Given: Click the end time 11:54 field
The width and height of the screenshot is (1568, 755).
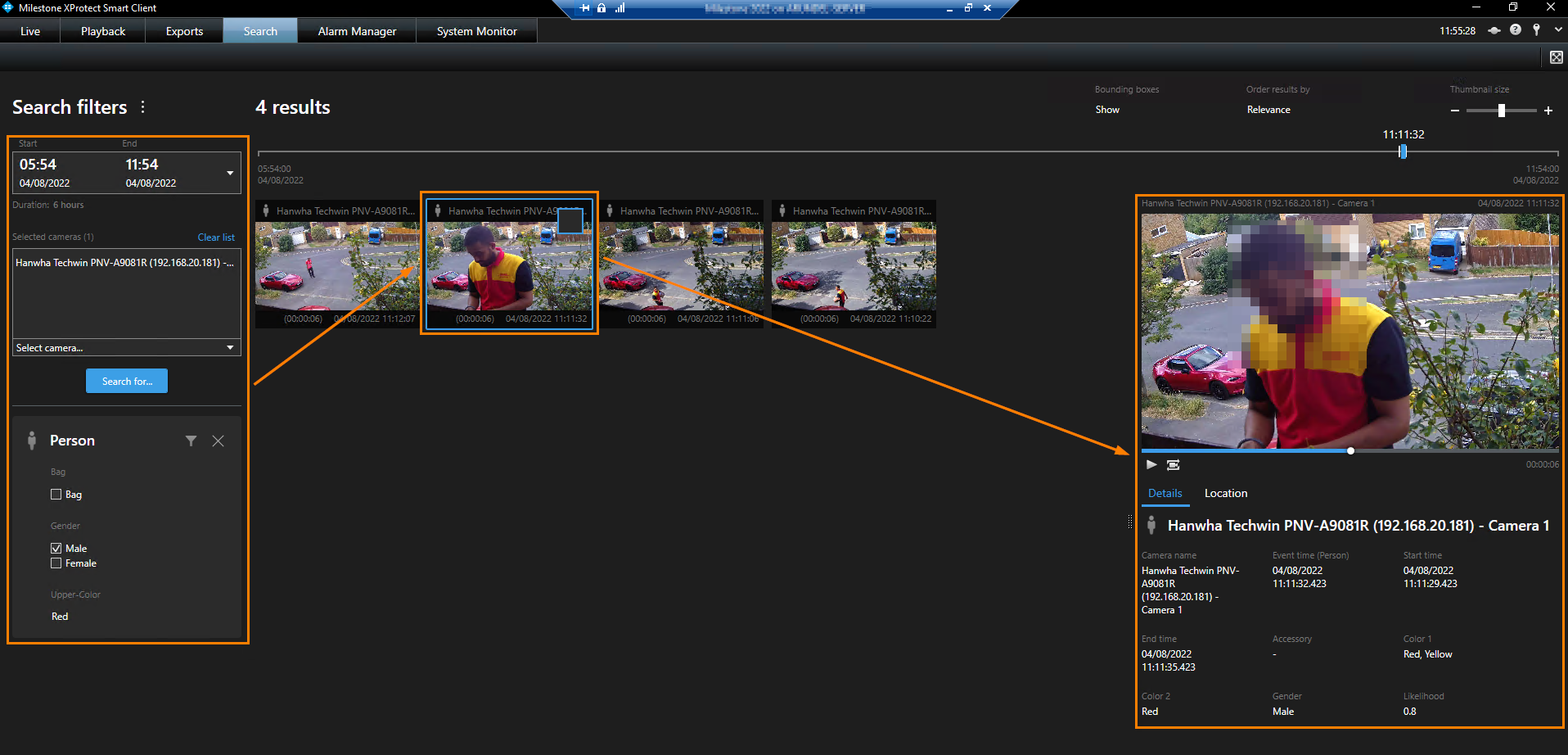Looking at the screenshot, I should point(142,165).
